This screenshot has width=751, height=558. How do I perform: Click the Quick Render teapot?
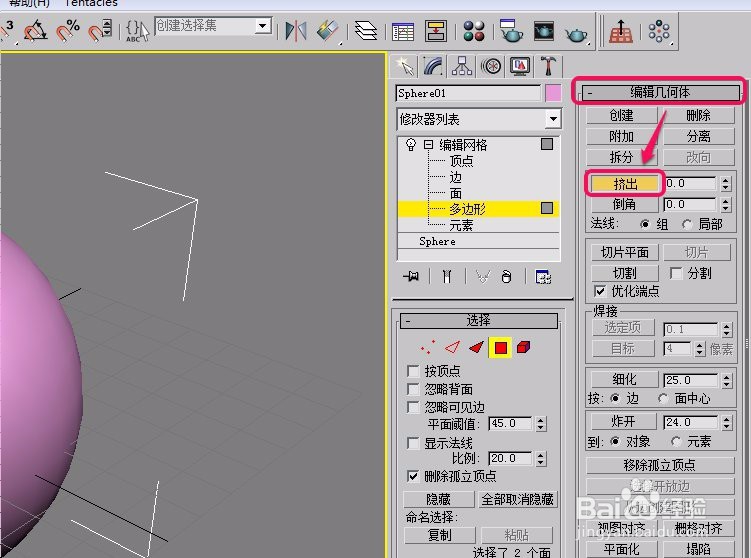pos(575,34)
